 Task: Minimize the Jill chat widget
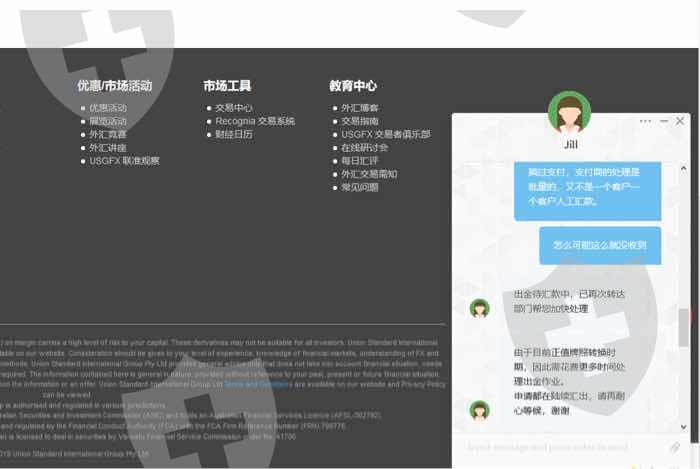click(x=664, y=121)
